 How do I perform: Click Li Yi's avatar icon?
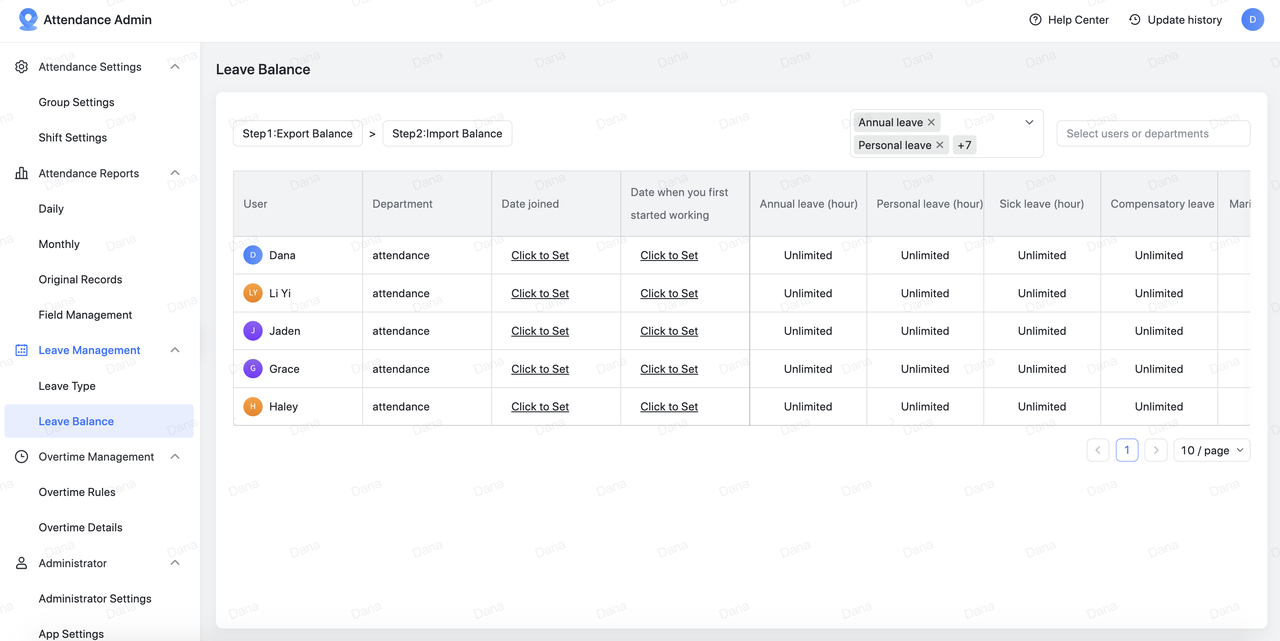(x=253, y=293)
